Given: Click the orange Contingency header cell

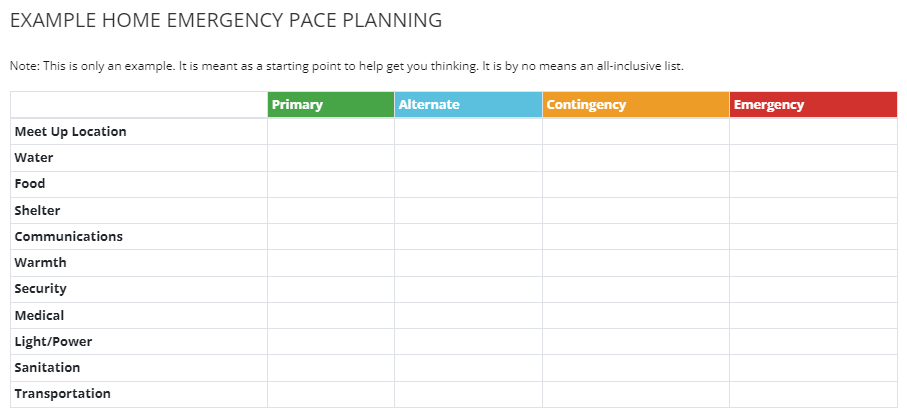Looking at the screenshot, I should click(x=636, y=105).
